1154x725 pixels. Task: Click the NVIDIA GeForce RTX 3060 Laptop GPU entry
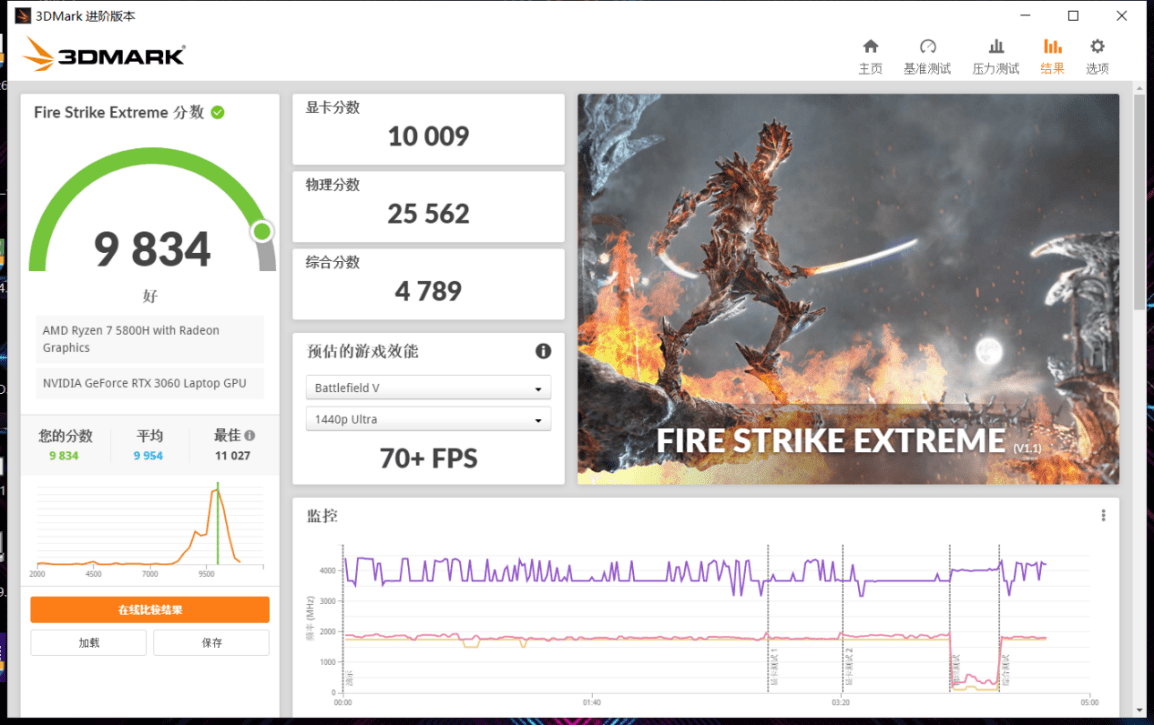pyautogui.click(x=149, y=383)
